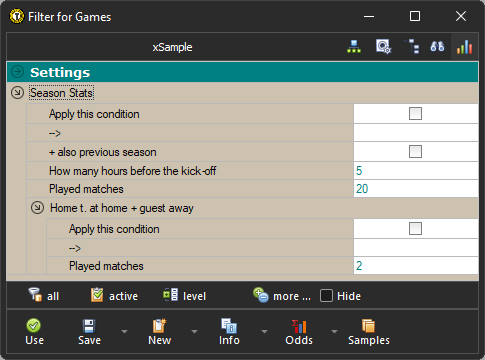Click Use with green checkmark
This screenshot has width=485, height=360.
click(x=34, y=332)
